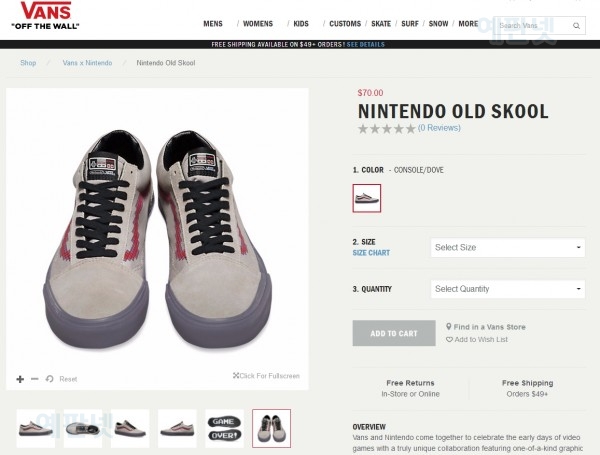Viewport: 600px width, 455px height.
Task: Select the fourth shoe profile thumbnail
Action: pos(177,428)
